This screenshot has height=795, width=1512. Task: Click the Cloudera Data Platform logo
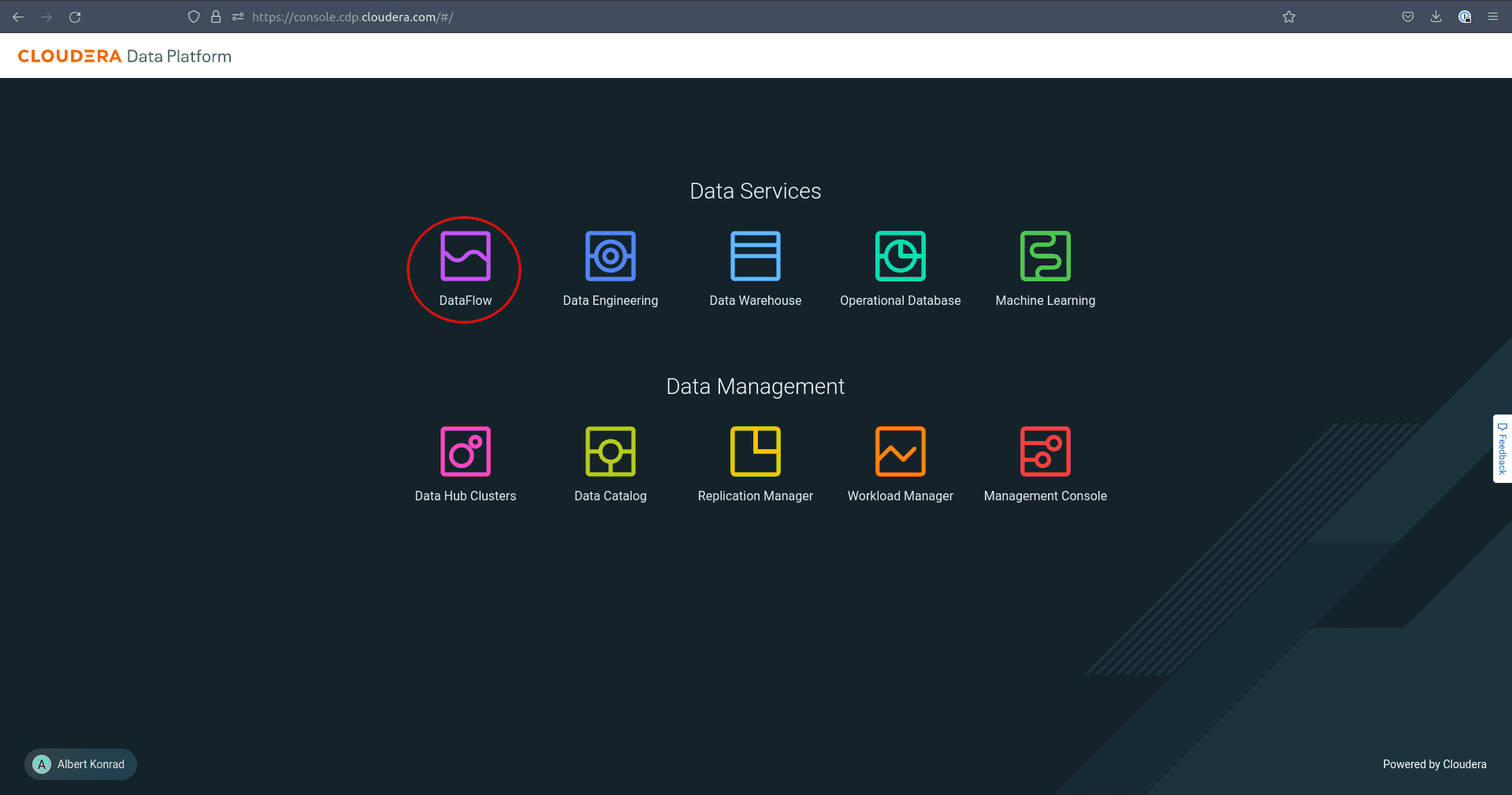(x=124, y=57)
